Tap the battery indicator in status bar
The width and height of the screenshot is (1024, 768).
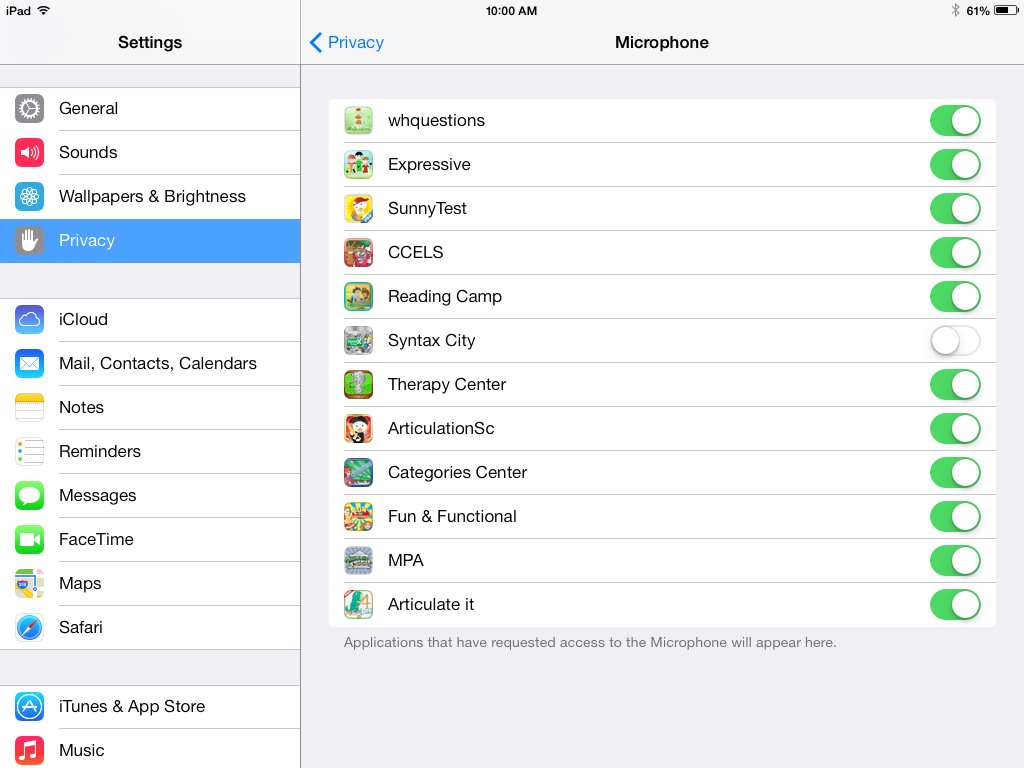point(1006,10)
